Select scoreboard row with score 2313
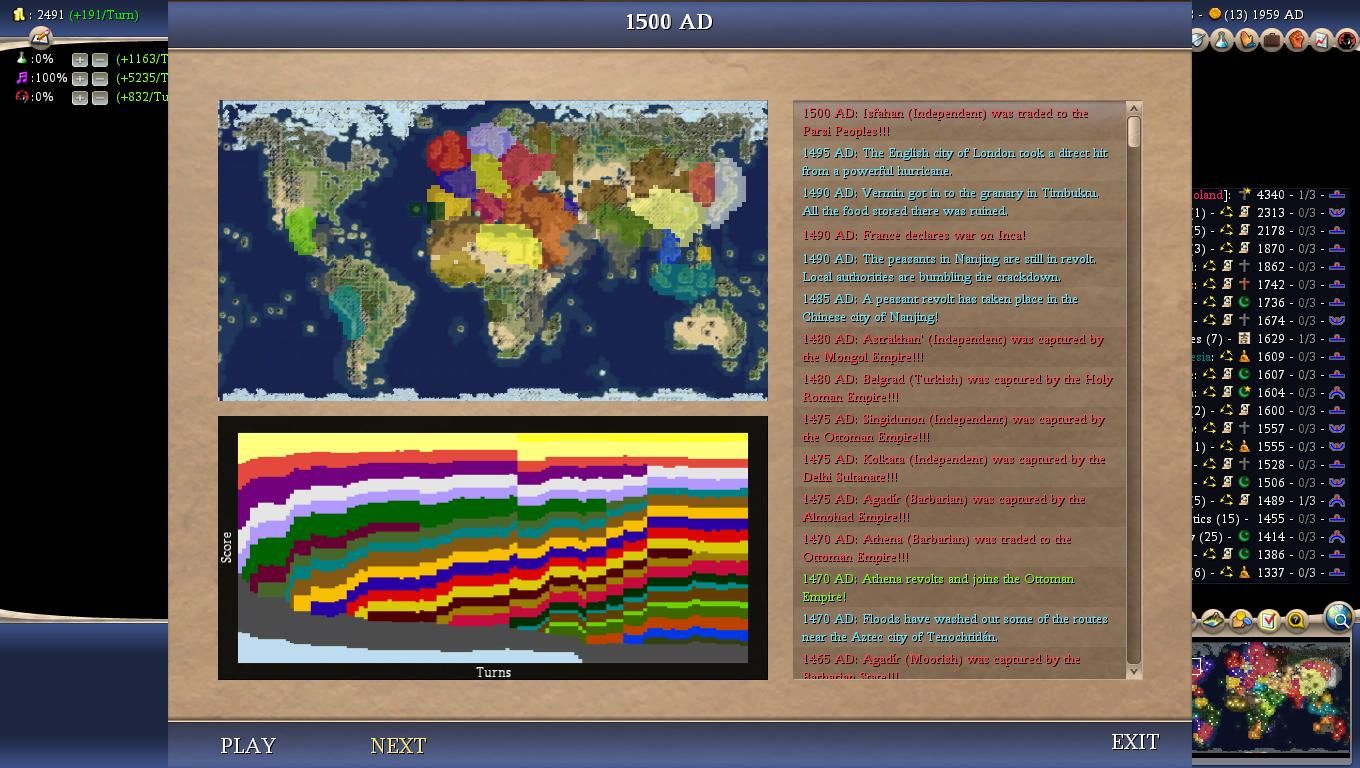Viewport: 1360px width, 768px height. pos(1270,213)
